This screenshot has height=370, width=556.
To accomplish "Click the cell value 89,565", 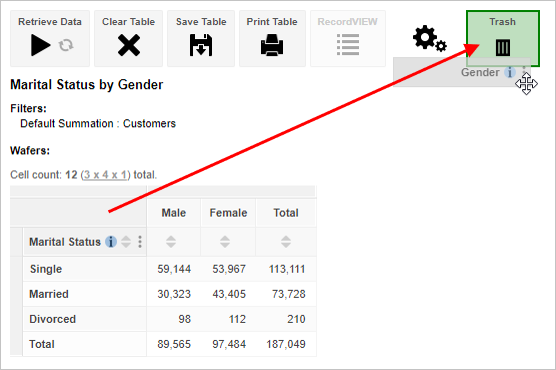I will pyautogui.click(x=174, y=344).
